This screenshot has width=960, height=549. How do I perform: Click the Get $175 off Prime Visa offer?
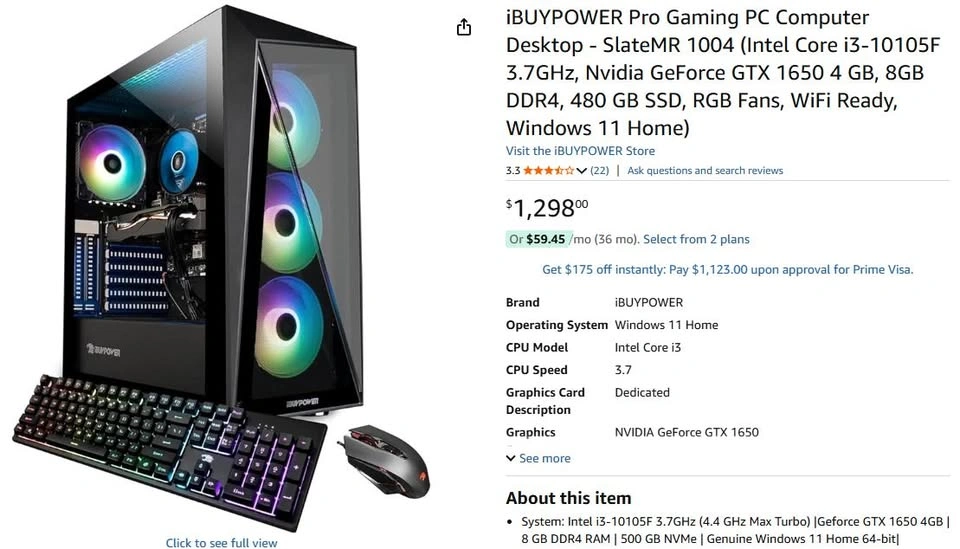(727, 269)
